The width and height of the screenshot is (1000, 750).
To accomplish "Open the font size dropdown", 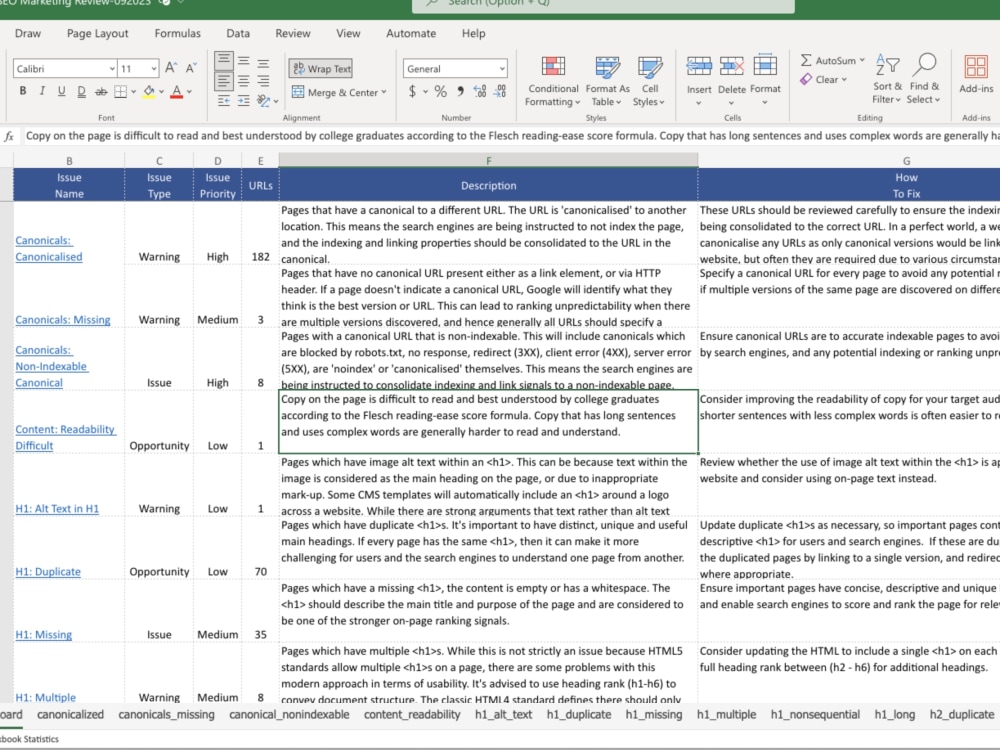I will pos(154,68).
